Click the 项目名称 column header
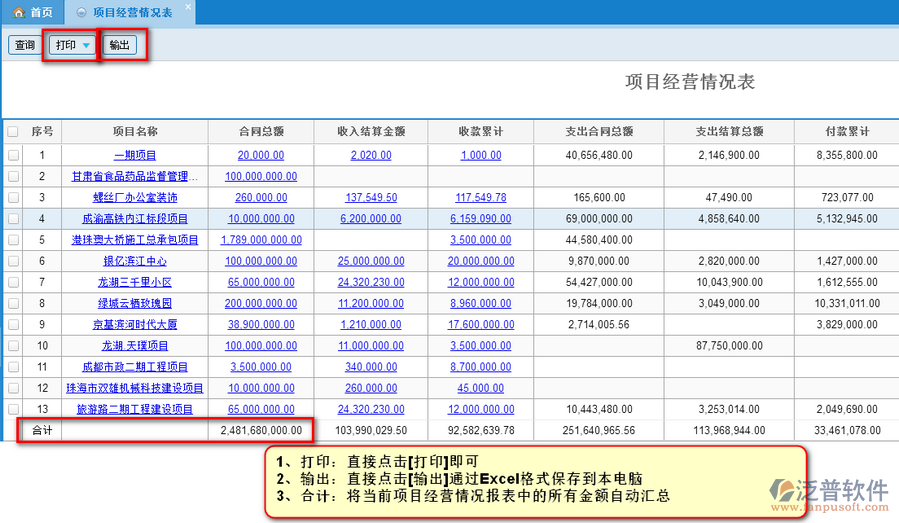 (135, 132)
